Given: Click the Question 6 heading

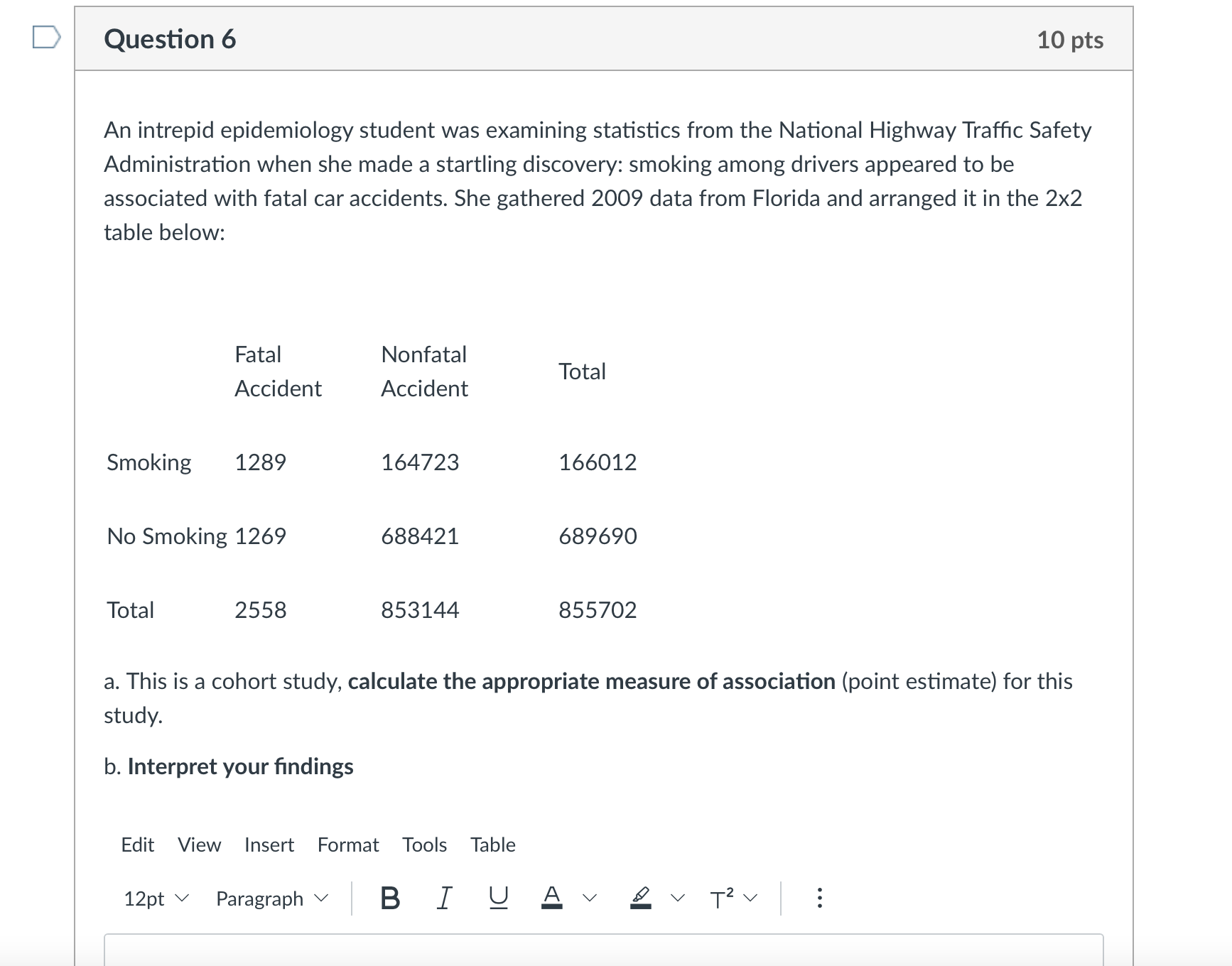Looking at the screenshot, I should (x=170, y=39).
